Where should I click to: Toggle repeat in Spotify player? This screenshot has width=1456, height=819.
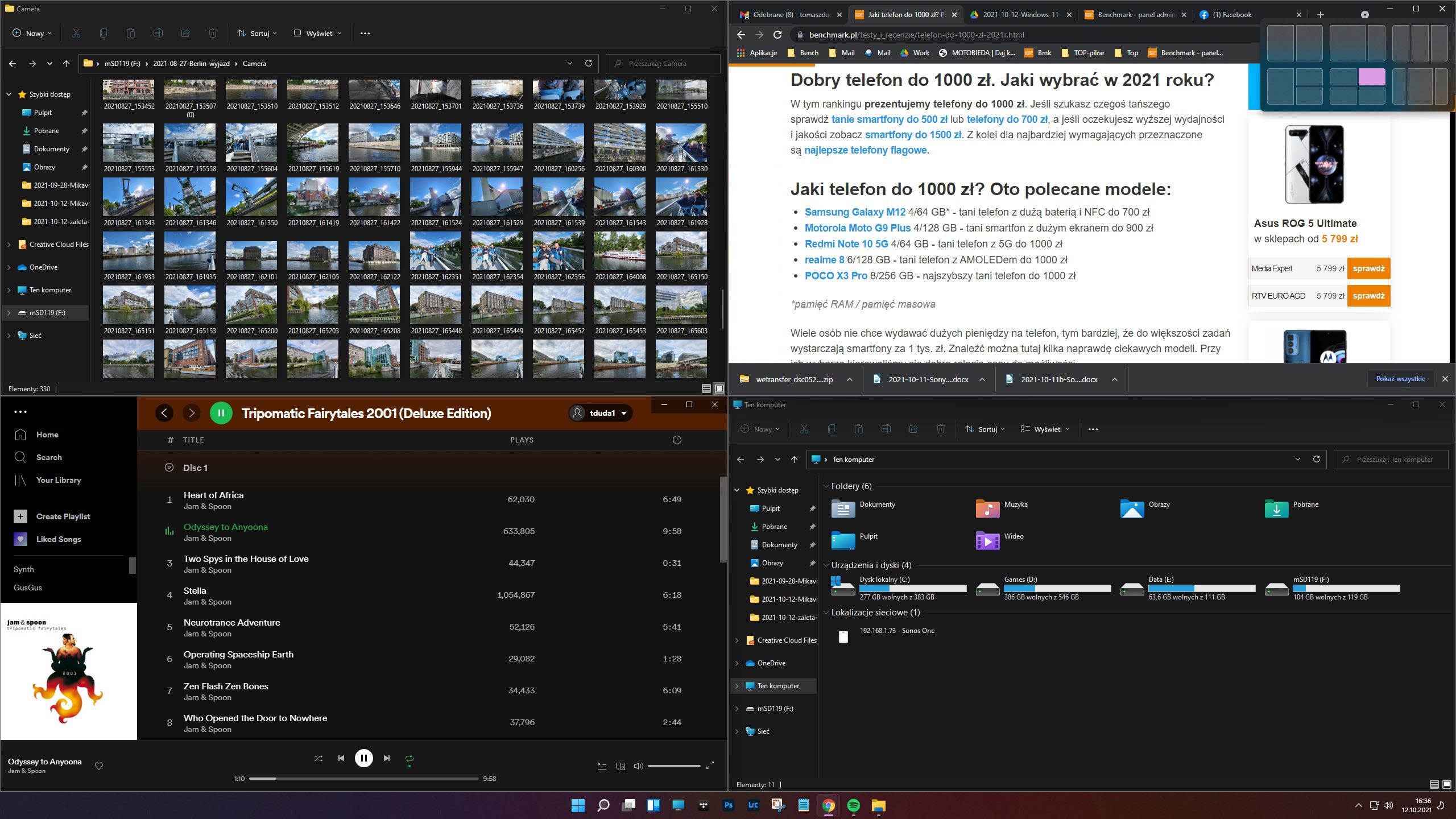(409, 758)
